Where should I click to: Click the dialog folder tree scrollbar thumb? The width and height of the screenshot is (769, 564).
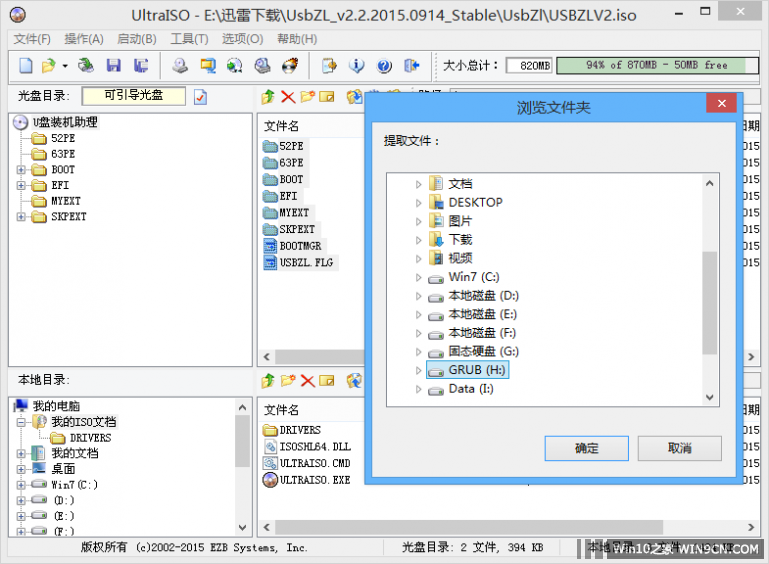[x=709, y=303]
